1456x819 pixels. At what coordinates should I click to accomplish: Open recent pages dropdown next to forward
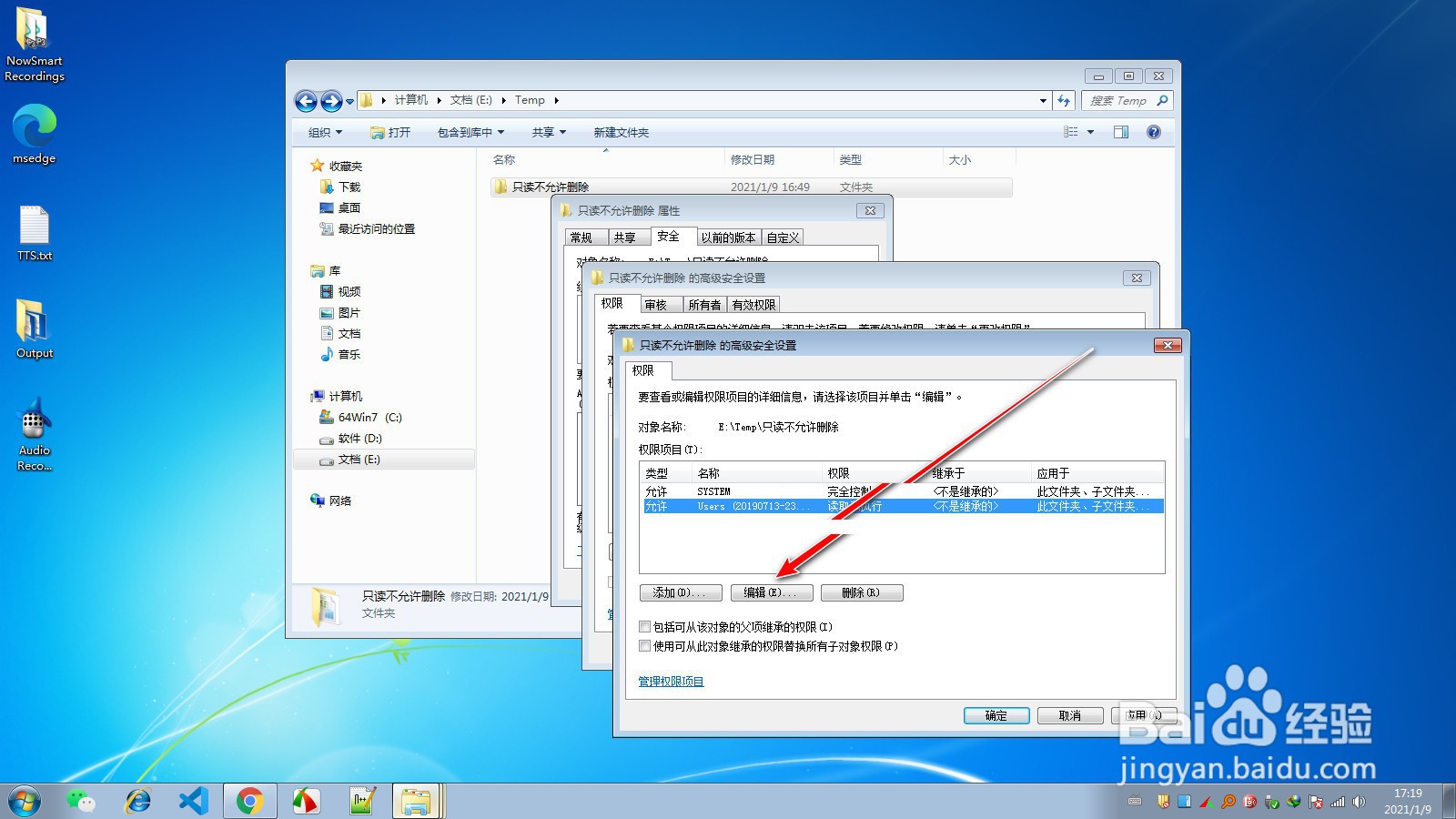[349, 102]
